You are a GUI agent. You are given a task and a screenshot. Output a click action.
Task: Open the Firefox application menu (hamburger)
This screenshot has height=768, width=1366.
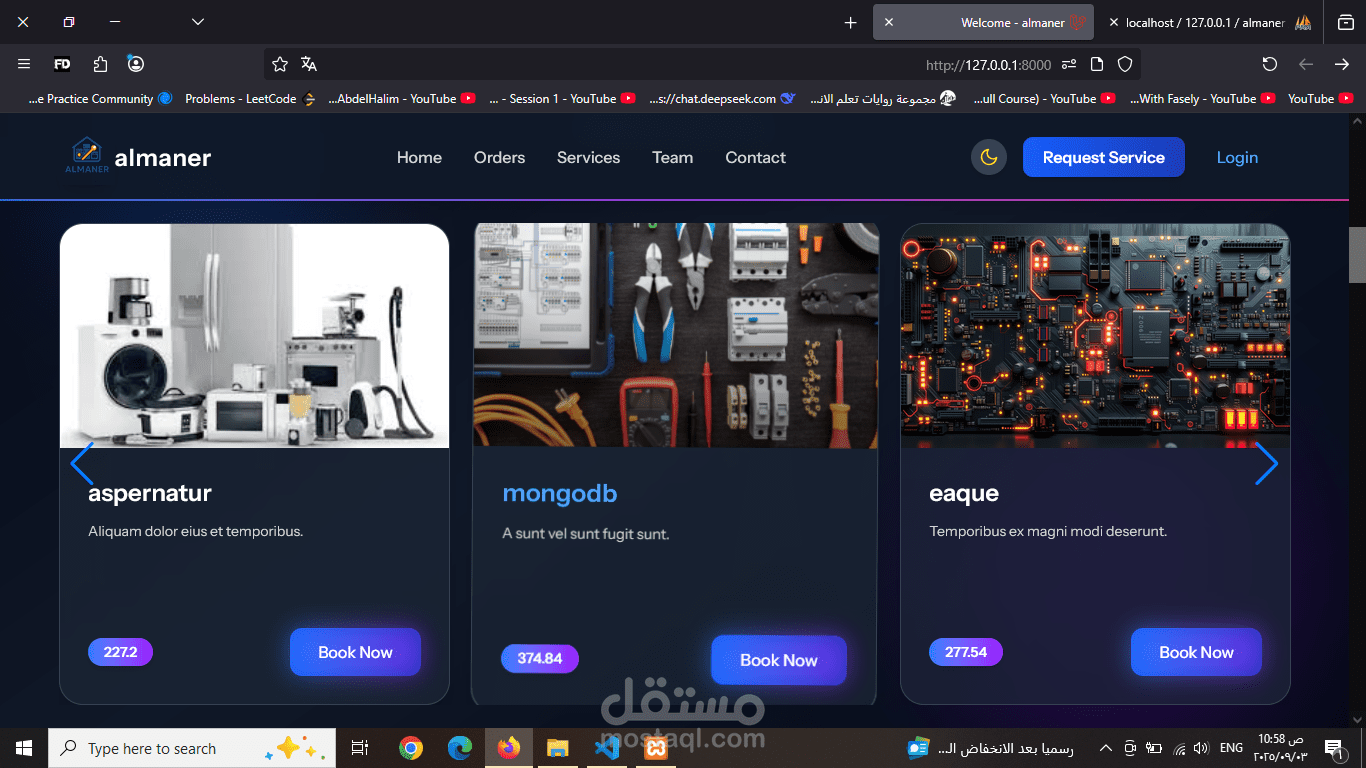[24, 64]
